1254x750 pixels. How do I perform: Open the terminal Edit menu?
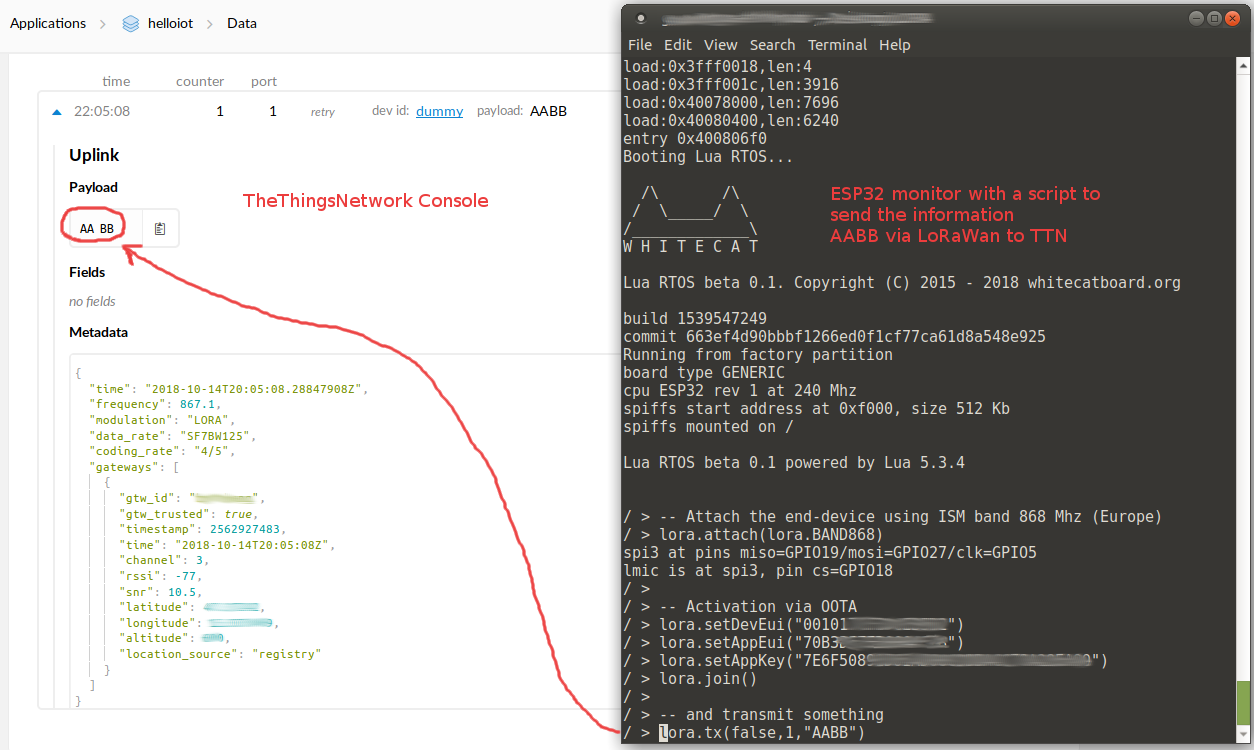tap(678, 45)
